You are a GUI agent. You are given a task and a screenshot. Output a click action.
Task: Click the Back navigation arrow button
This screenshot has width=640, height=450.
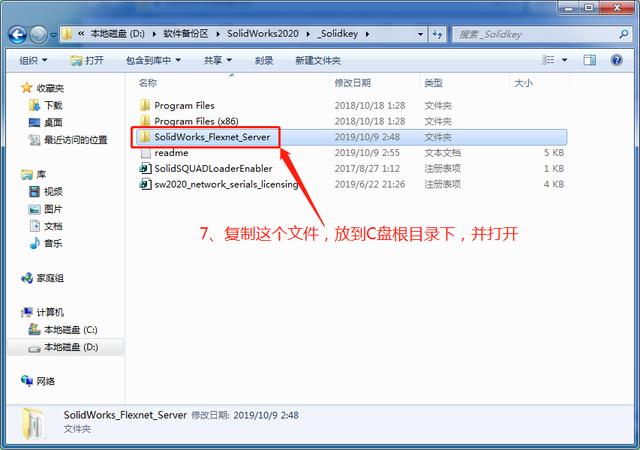click(18, 35)
